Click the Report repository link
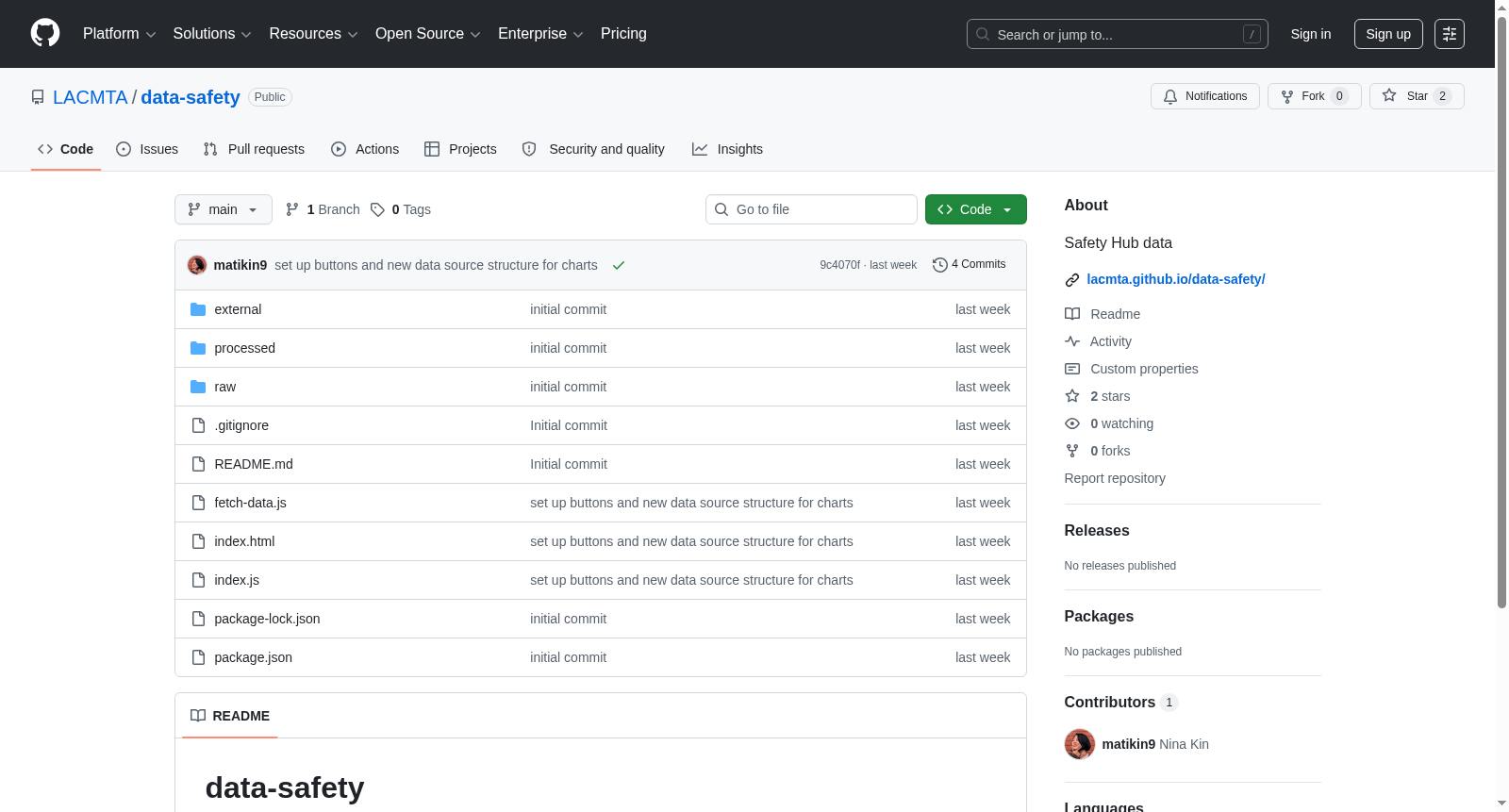 (x=1115, y=478)
